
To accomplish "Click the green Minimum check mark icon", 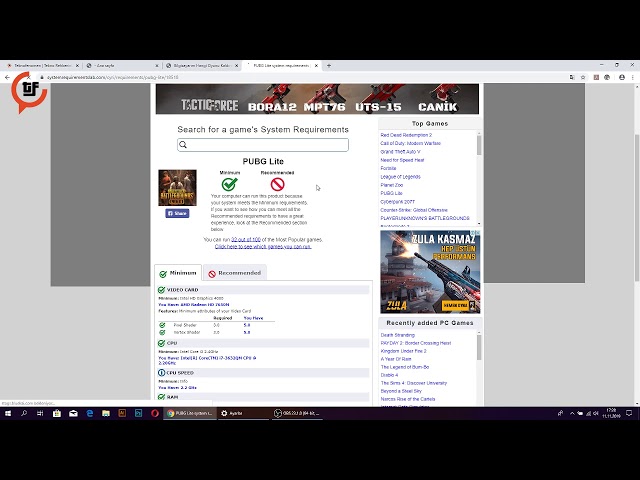I will coord(229,184).
